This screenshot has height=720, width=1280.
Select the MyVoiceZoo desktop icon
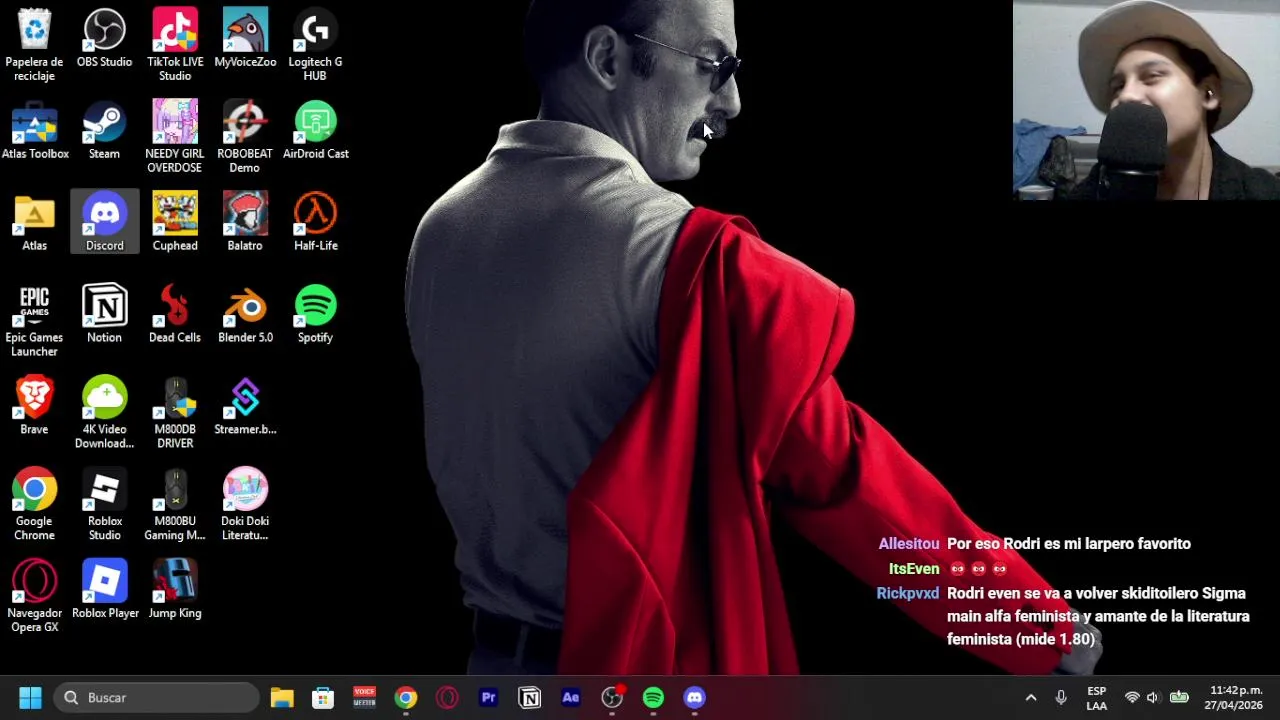(x=245, y=40)
